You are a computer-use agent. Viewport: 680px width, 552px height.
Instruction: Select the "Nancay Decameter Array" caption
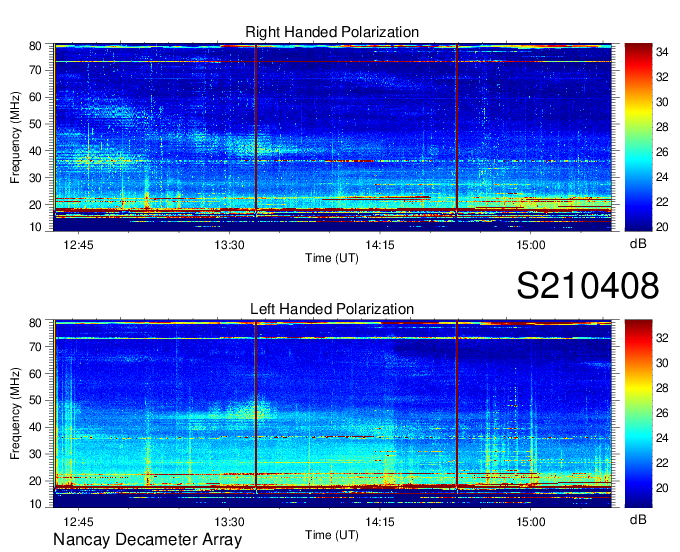point(147,539)
